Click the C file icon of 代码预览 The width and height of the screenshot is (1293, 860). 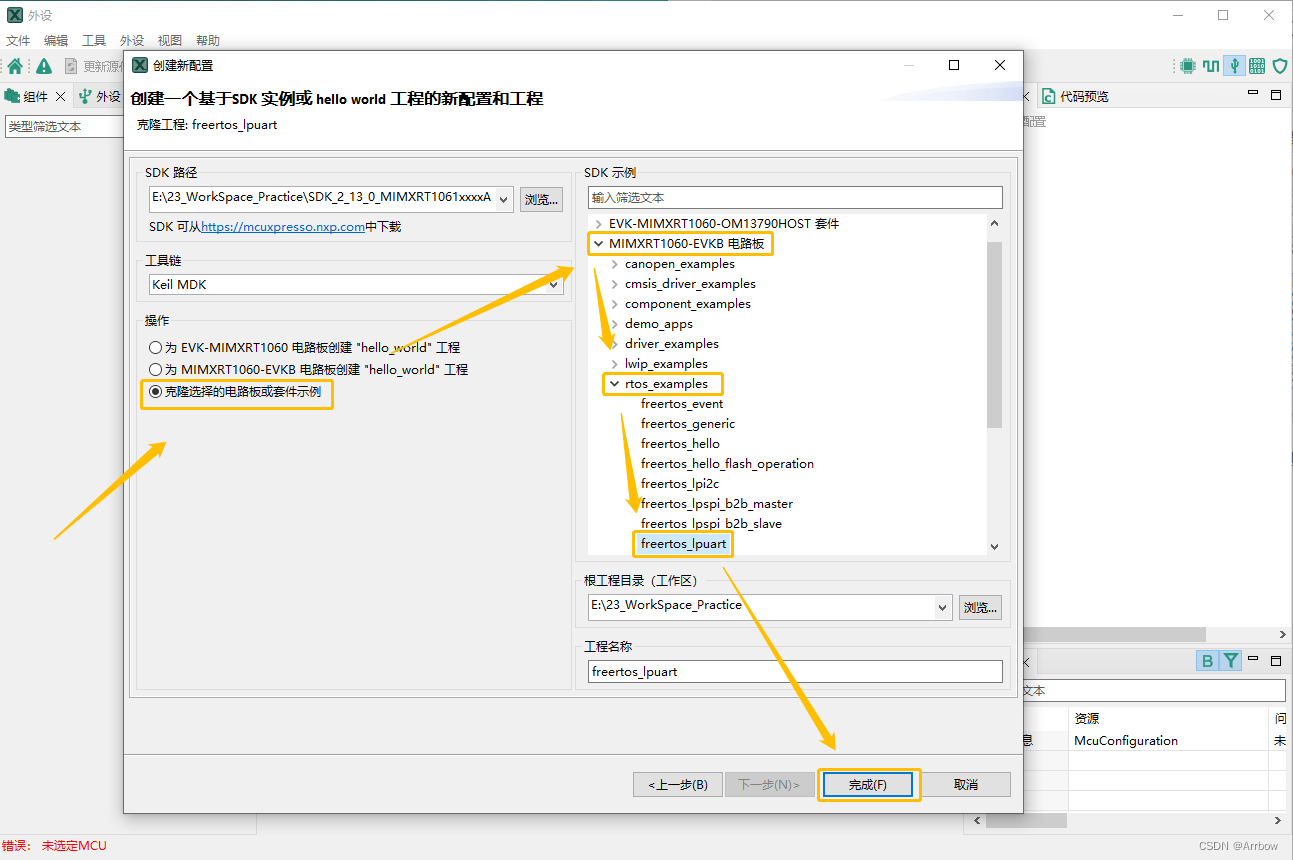tap(1048, 96)
